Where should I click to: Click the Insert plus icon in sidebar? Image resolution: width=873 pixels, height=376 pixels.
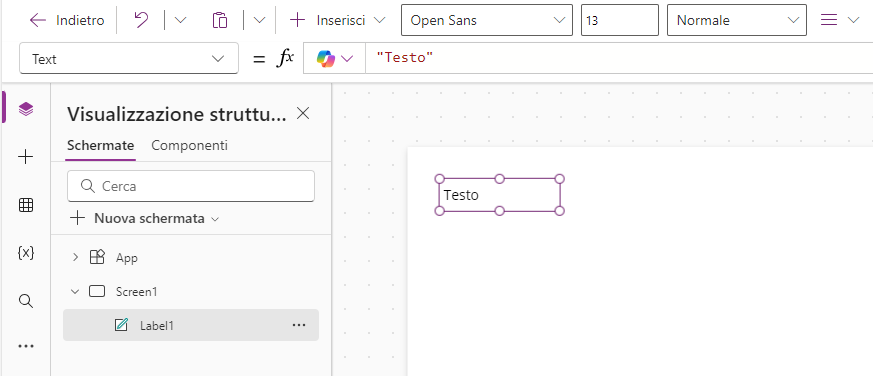click(26, 157)
